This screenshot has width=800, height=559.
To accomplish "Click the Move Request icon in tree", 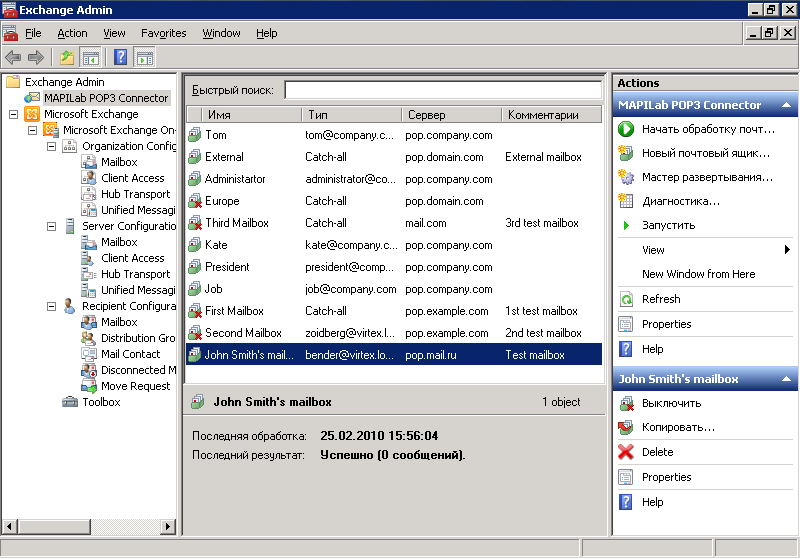I will click(x=89, y=386).
